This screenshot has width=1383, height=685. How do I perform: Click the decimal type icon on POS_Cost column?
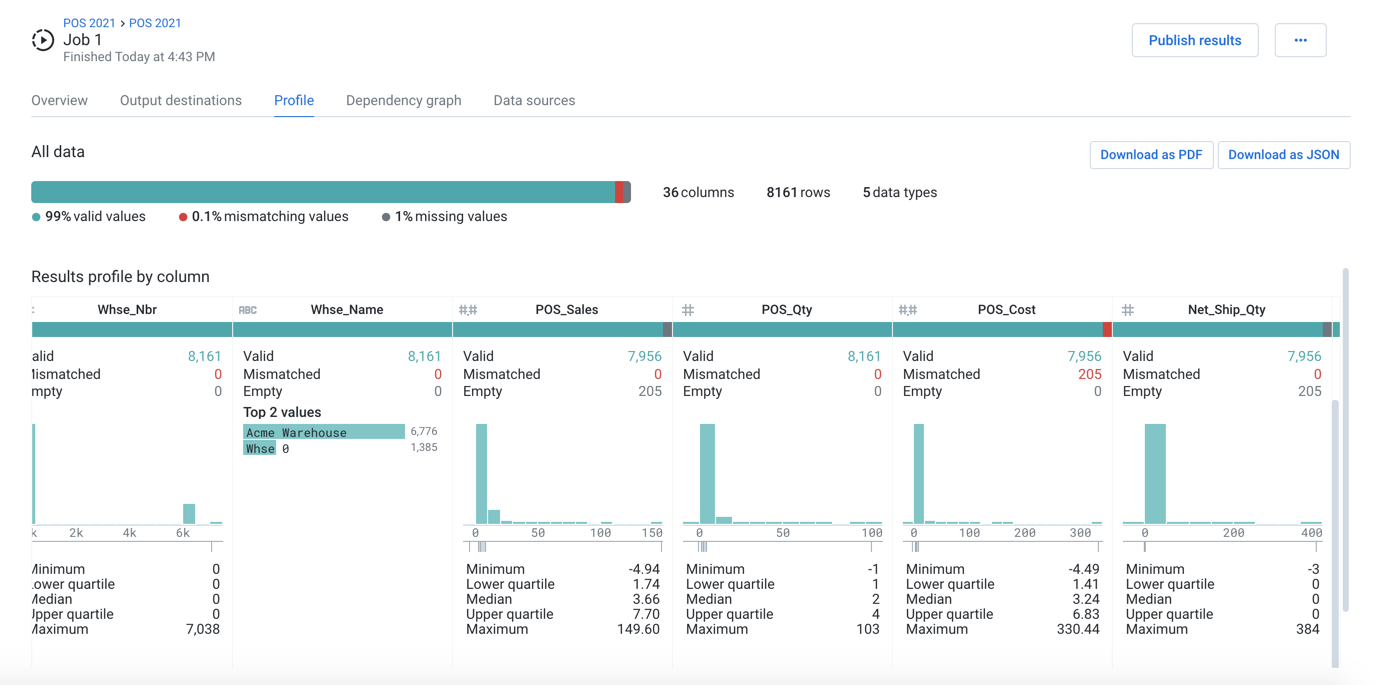[x=907, y=309]
